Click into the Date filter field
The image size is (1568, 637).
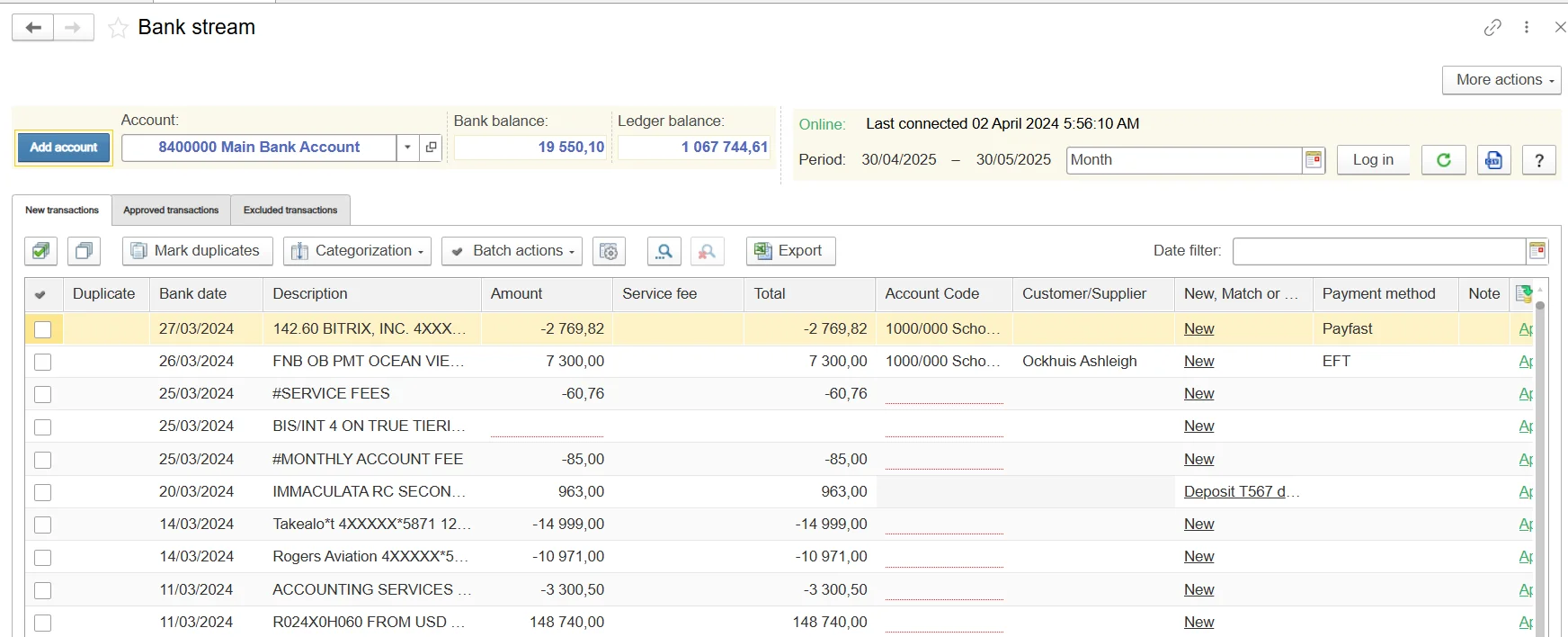[x=1378, y=251]
